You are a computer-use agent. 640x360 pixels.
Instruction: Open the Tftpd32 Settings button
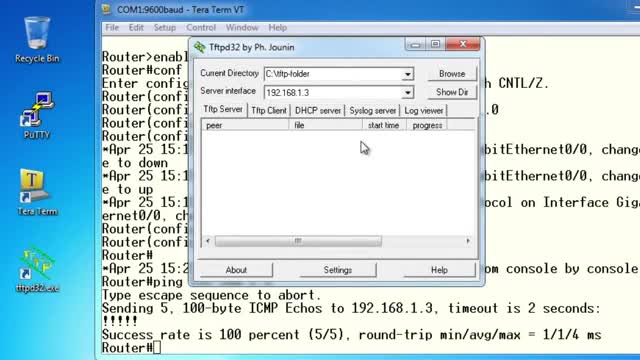click(338, 270)
